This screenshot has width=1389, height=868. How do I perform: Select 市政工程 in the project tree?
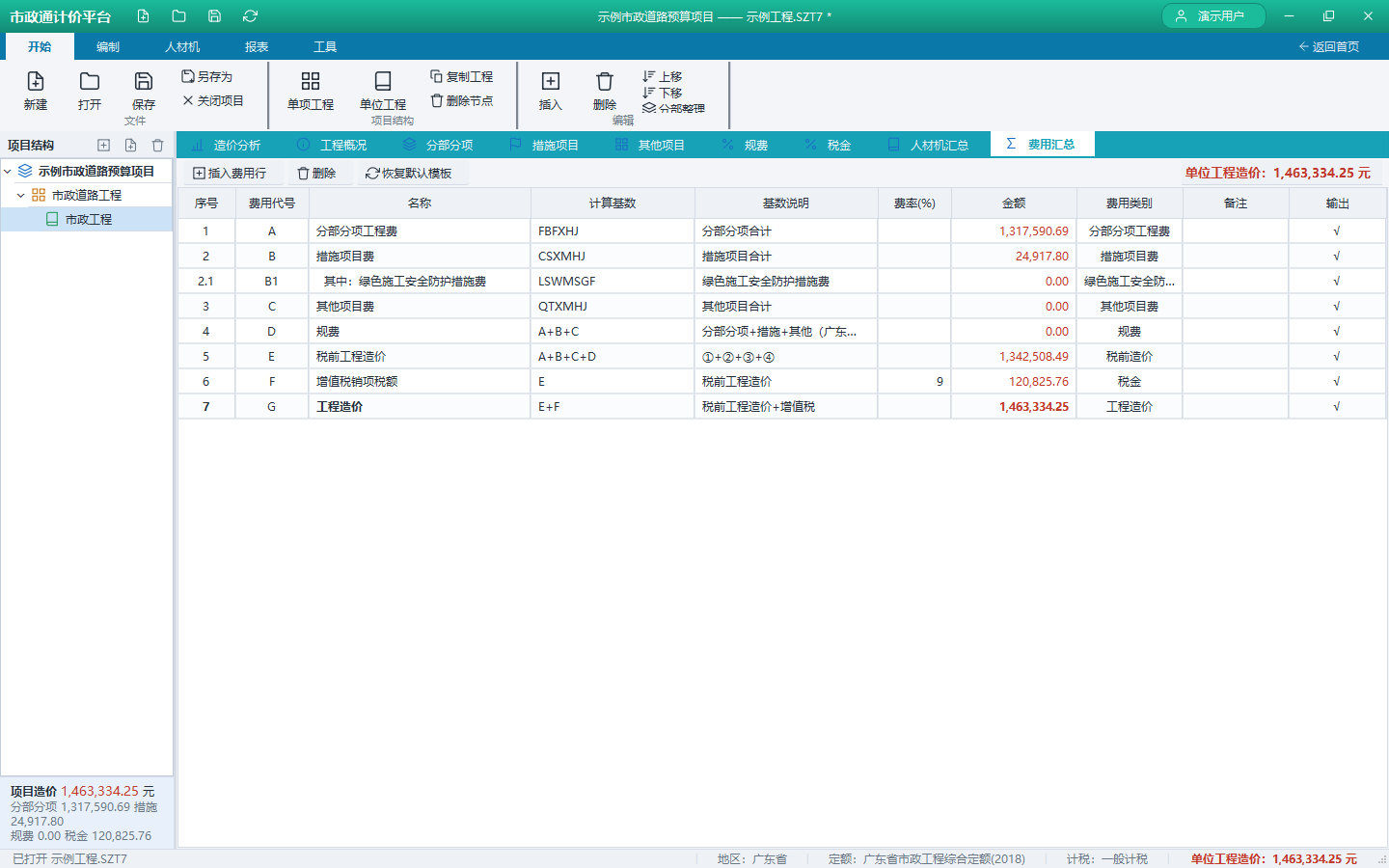87,220
